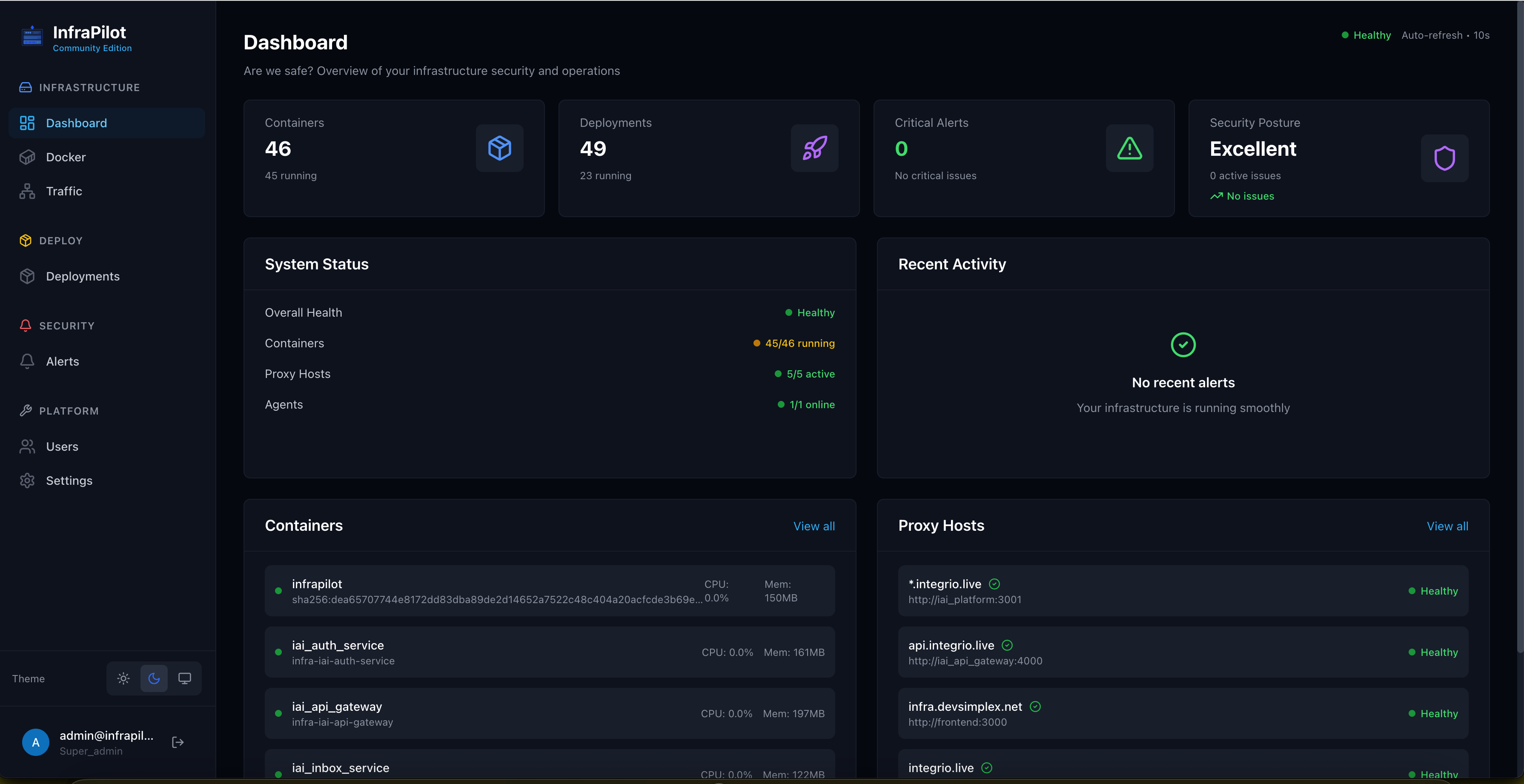Click the Settings gear icon
1524x784 pixels.
tap(27, 481)
